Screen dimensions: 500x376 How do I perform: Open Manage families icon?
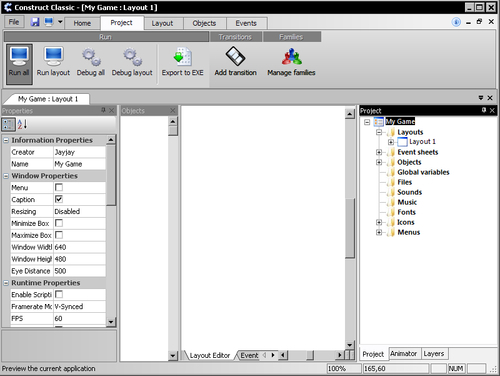click(292, 56)
